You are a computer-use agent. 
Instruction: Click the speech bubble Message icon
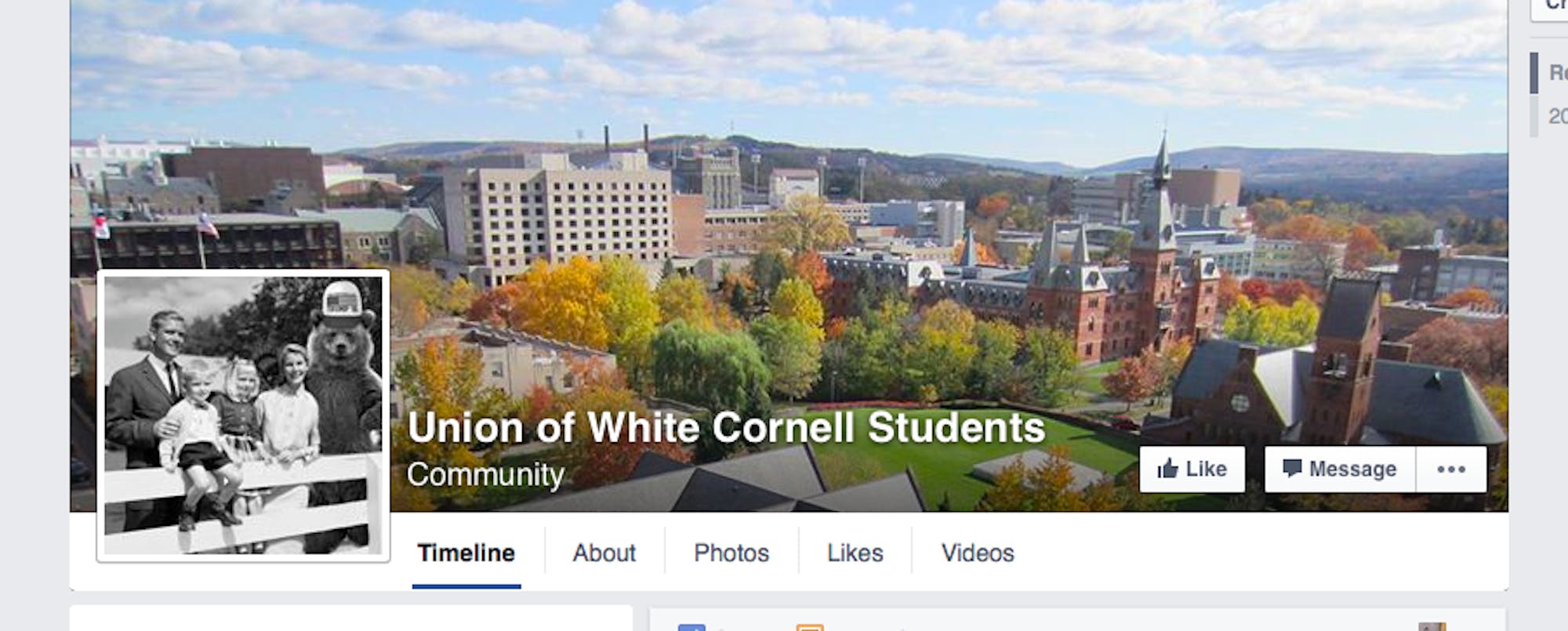click(1291, 468)
